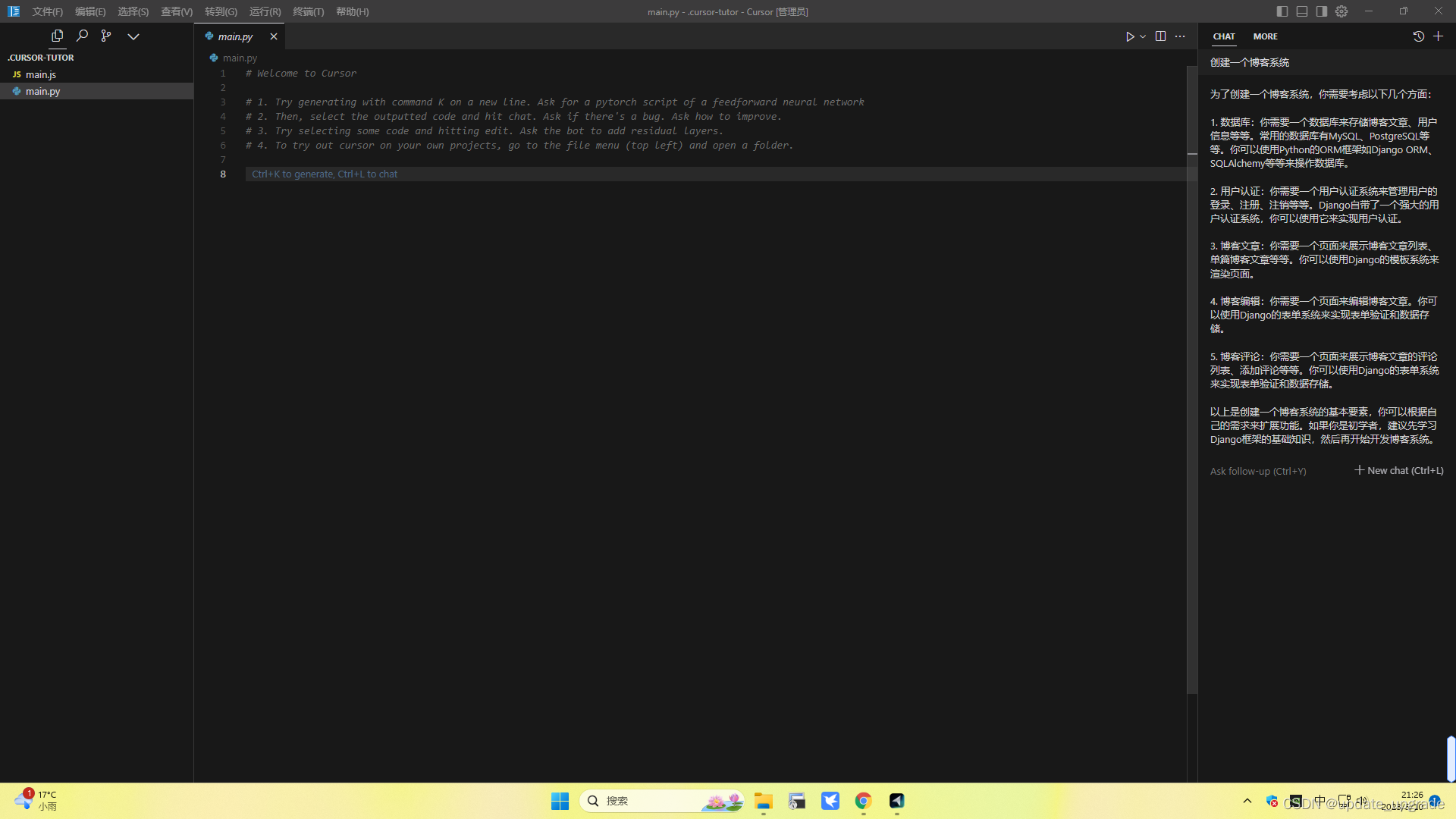The image size is (1456, 819).
Task: Toggle the bottom panel layout
Action: (1302, 11)
